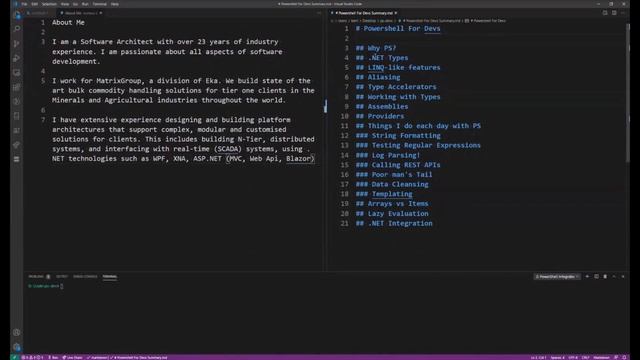This screenshot has height=360, width=640.
Task: Click the split editor icon in right group
Action: tap(614, 13)
